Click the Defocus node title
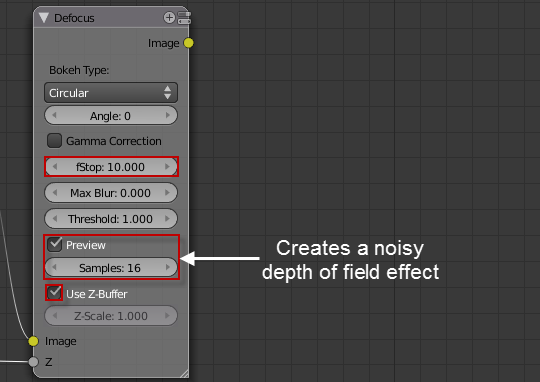The image size is (540, 382). coord(74,18)
